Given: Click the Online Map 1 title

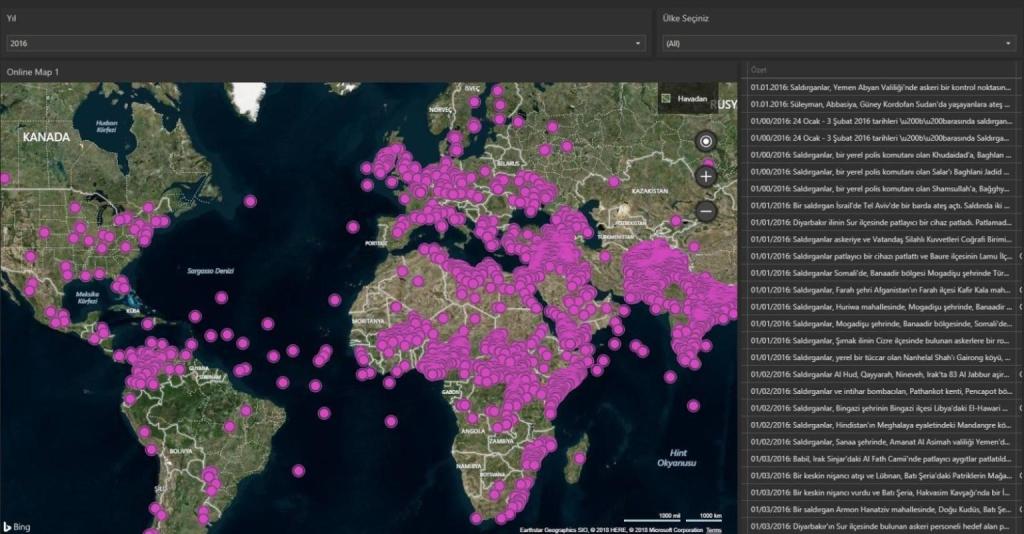Looking at the screenshot, I should 33,72.
